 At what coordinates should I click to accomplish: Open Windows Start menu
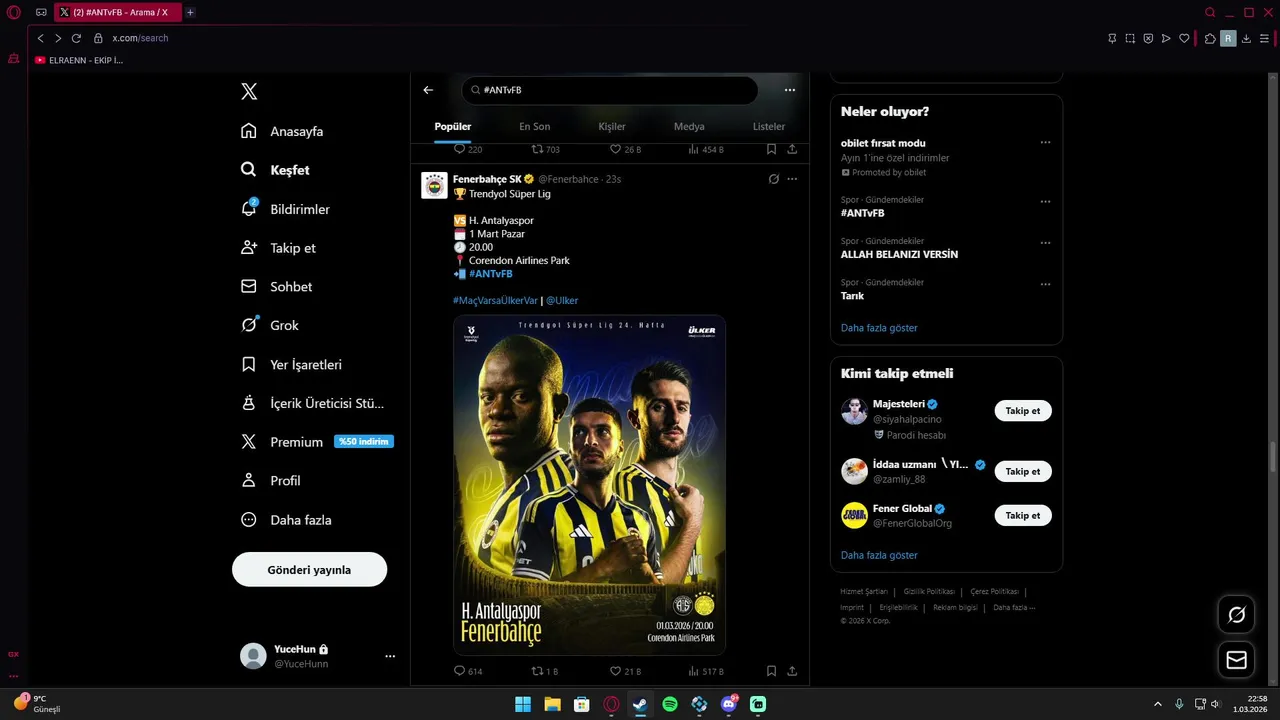pos(523,704)
